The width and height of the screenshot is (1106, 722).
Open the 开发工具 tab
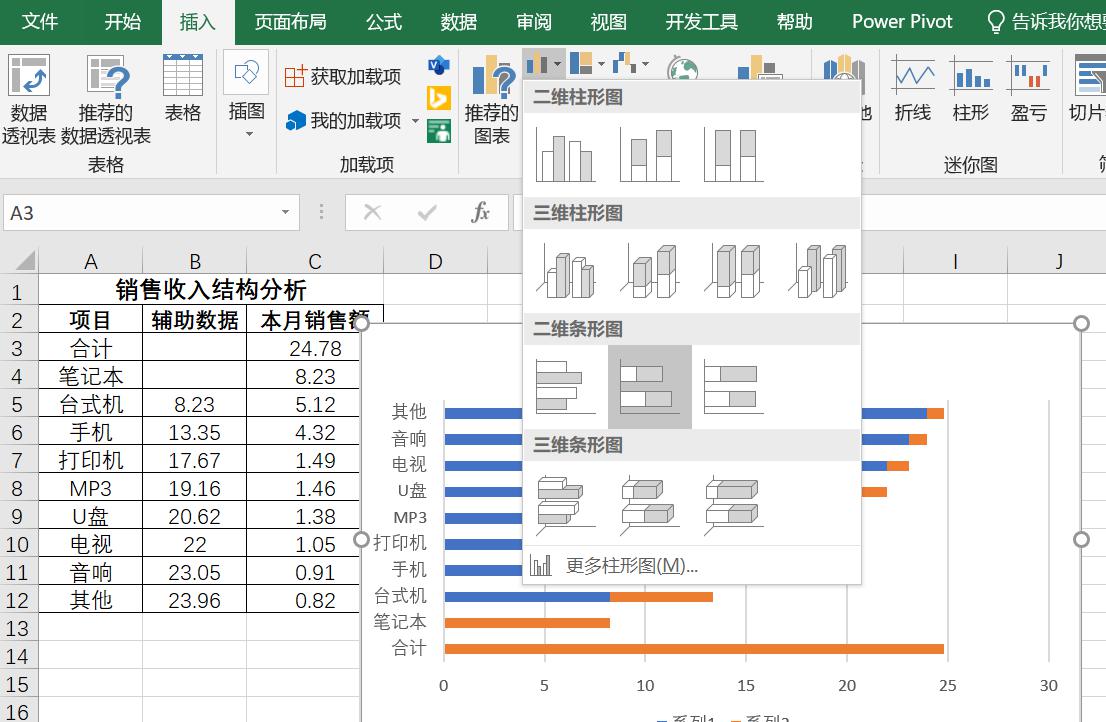(702, 22)
